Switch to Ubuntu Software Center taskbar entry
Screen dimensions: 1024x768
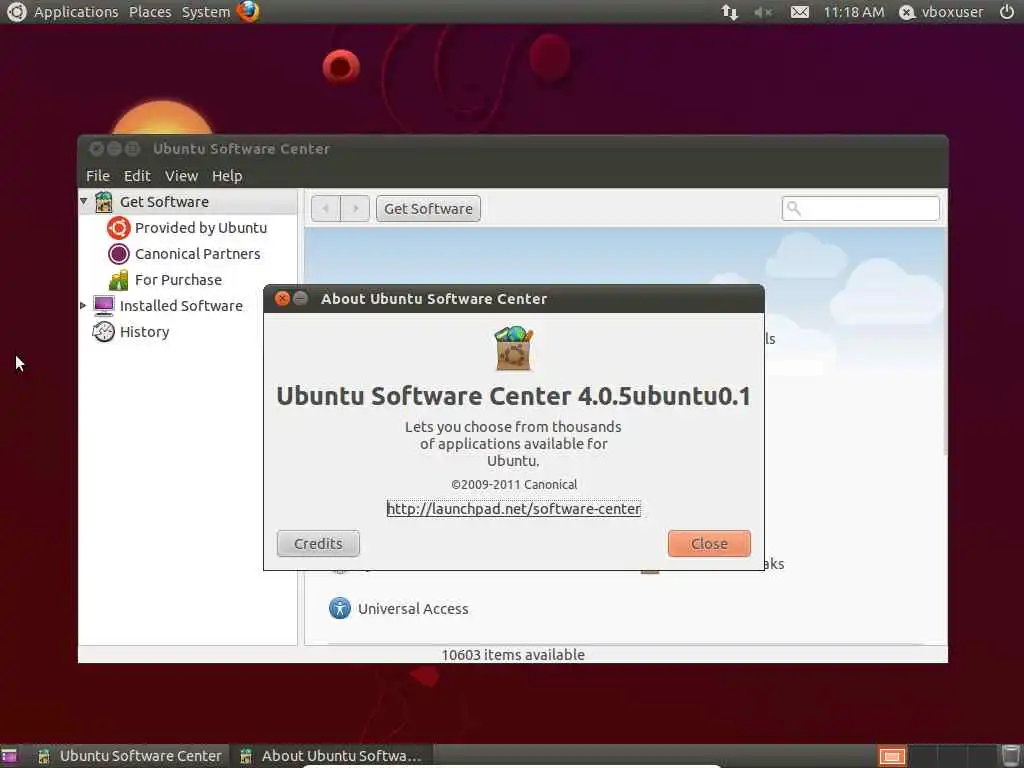tap(130, 756)
